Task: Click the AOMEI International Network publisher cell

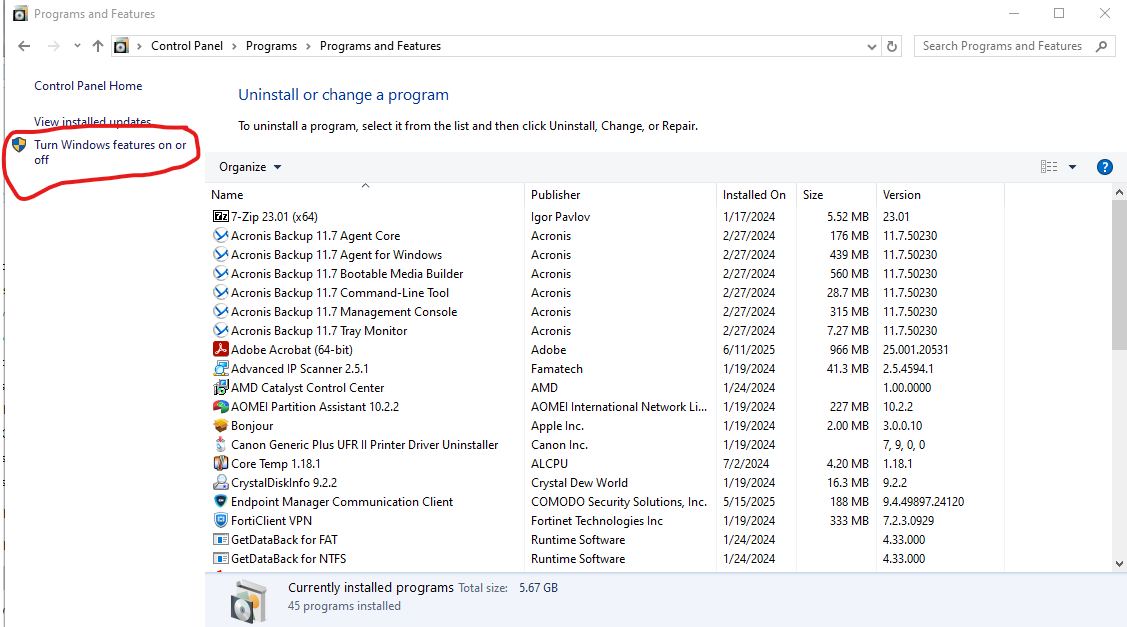Action: [619, 406]
